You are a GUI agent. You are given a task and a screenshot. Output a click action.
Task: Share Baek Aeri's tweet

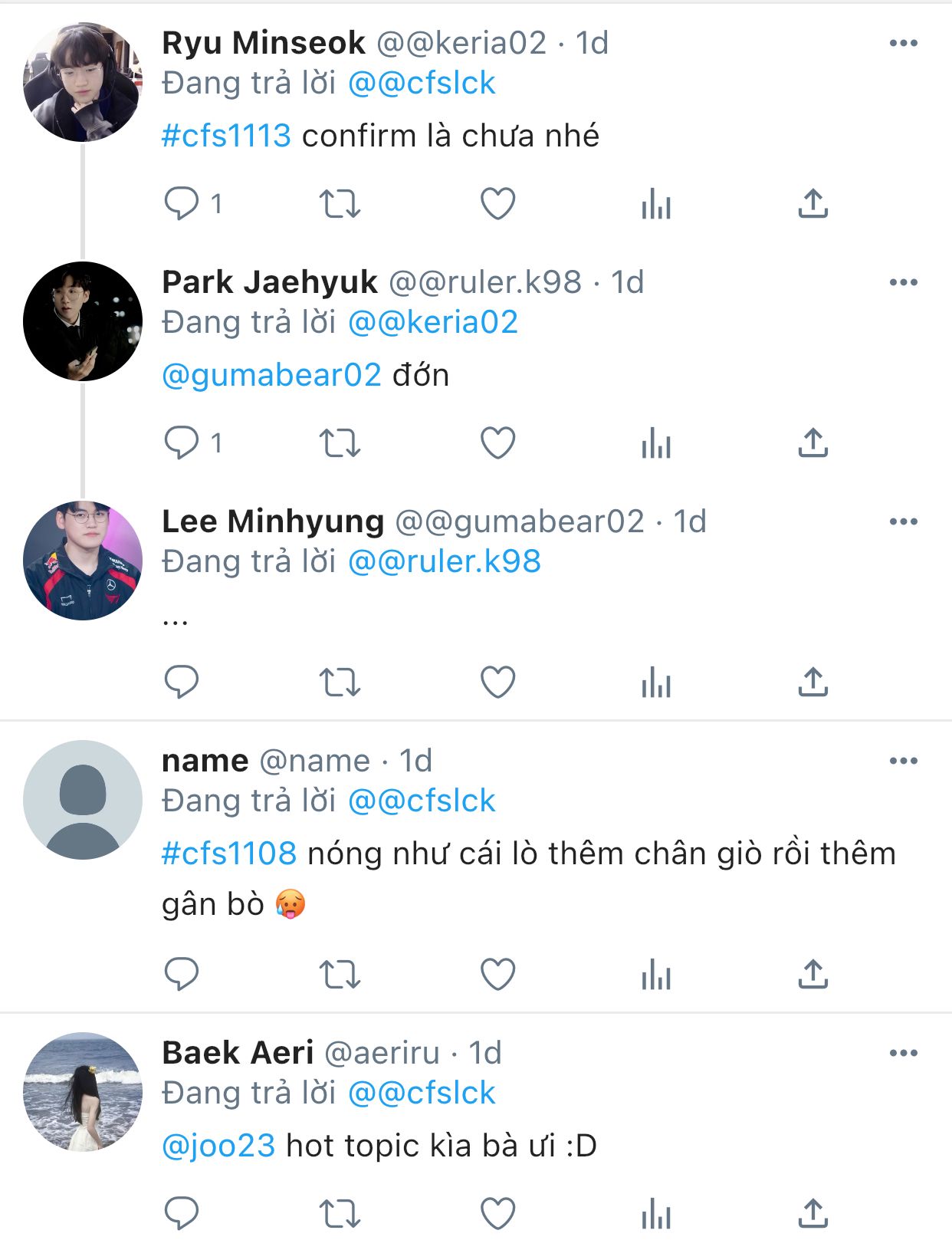tap(813, 1214)
